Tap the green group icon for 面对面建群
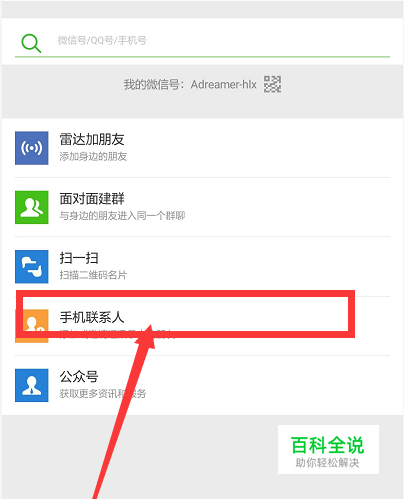 click(x=32, y=207)
